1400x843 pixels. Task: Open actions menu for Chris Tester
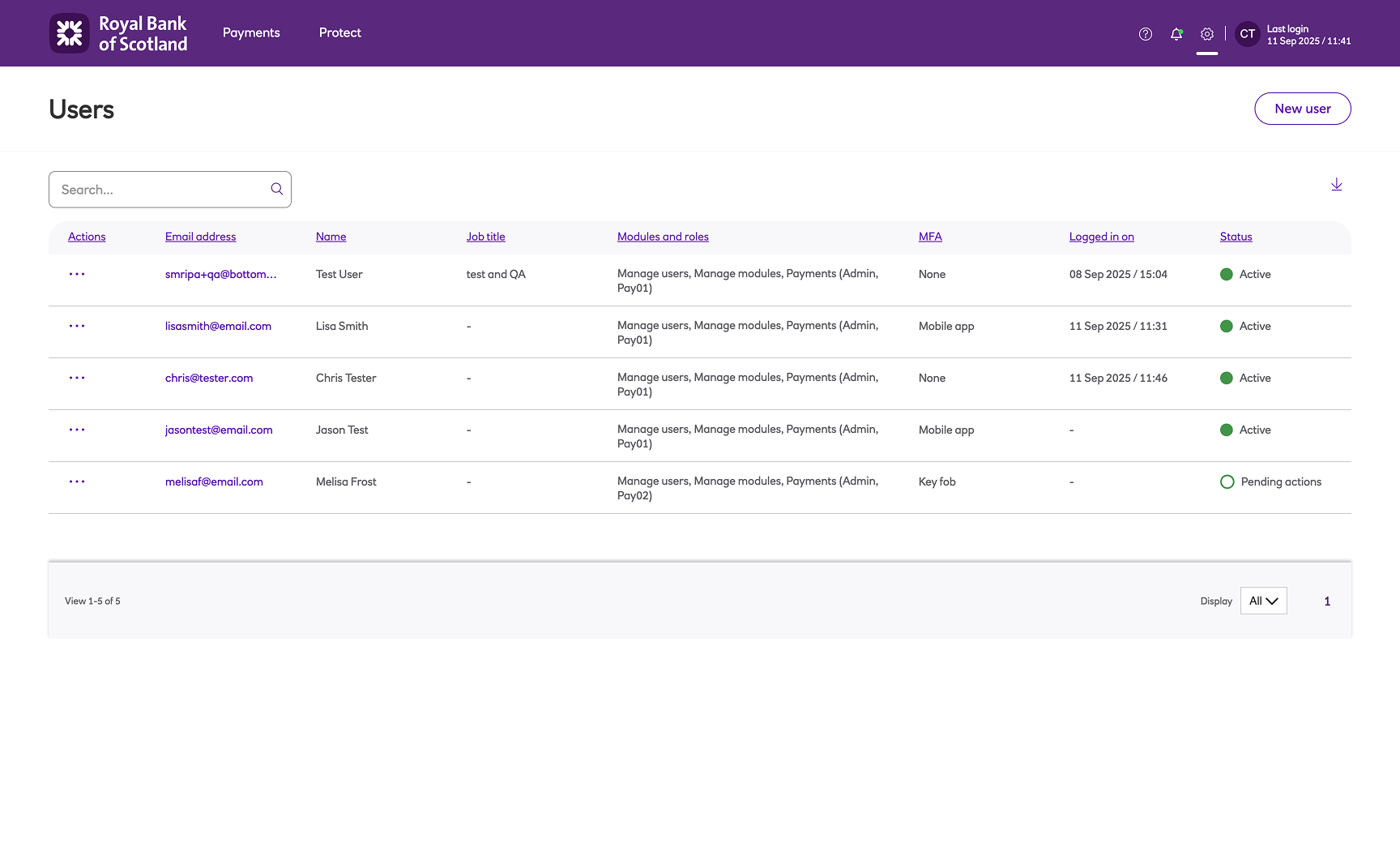coord(77,378)
